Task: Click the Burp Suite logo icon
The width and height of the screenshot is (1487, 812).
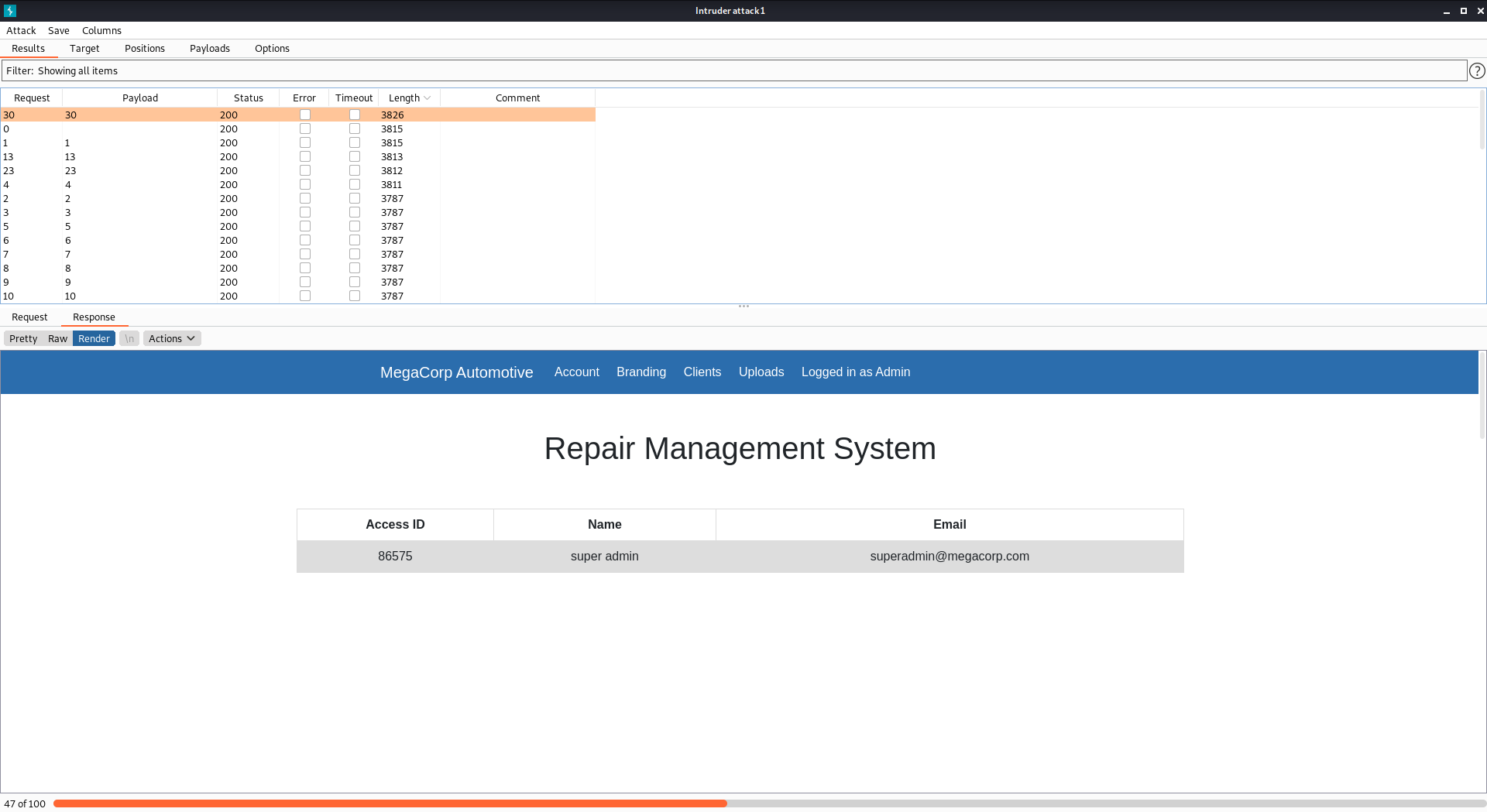Action: coord(10,11)
